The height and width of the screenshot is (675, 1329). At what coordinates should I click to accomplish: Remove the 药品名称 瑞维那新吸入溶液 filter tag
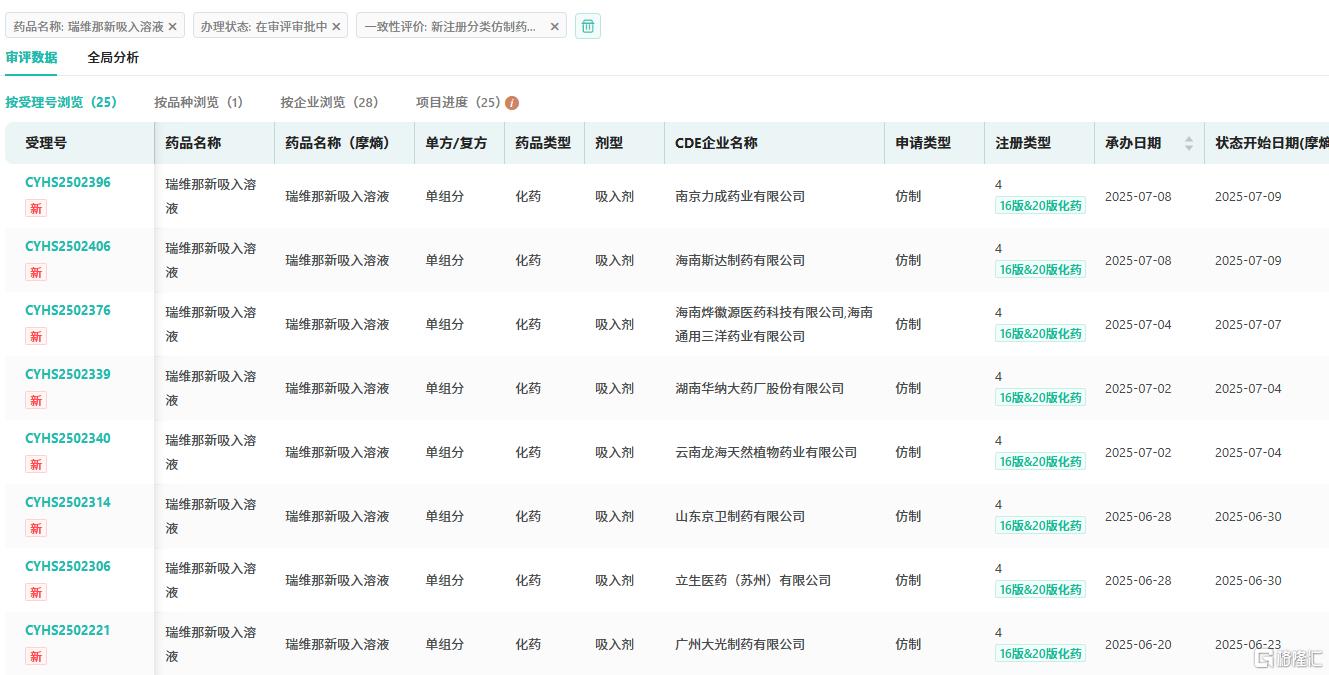click(x=172, y=27)
